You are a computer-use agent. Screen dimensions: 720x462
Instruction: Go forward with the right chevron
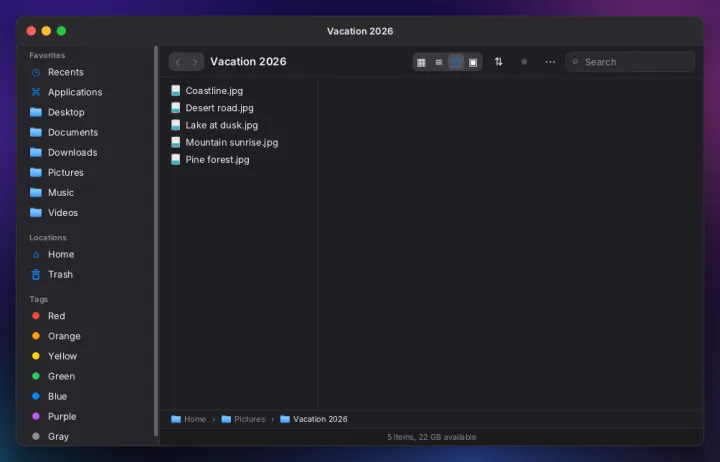point(195,62)
